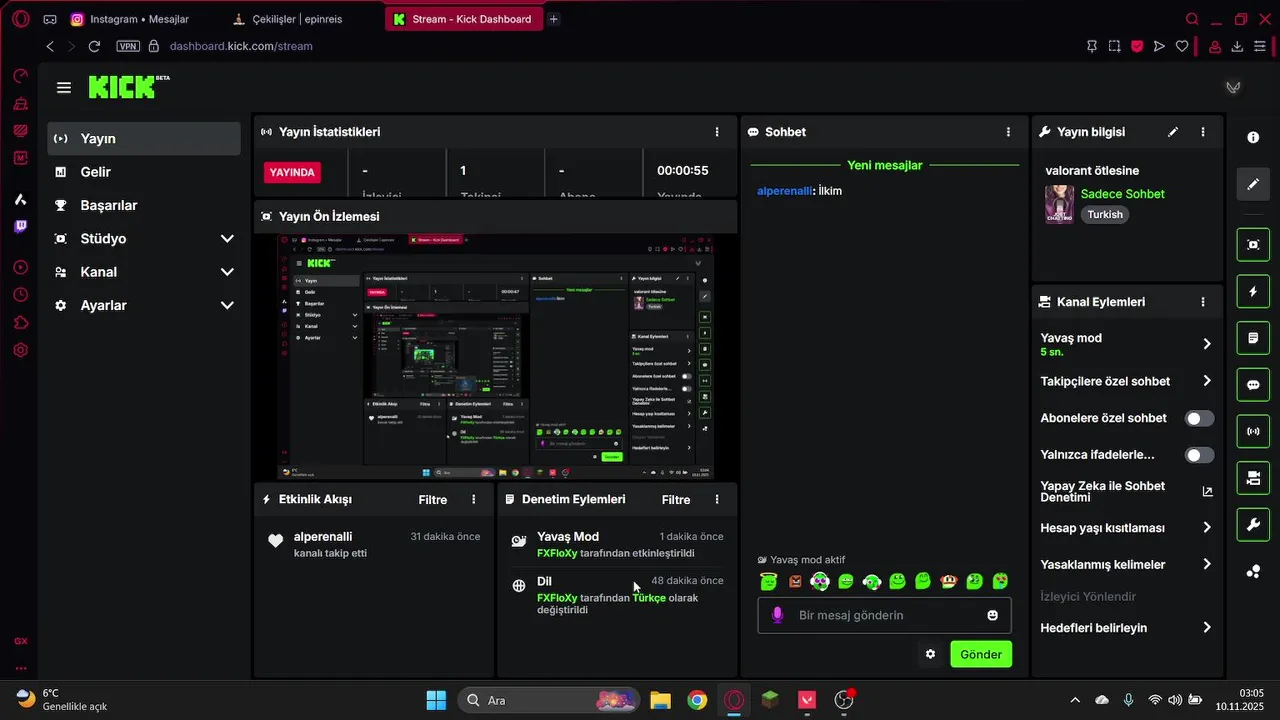This screenshot has width=1280, height=720.
Task: Open Sohbet panel three-dot menu
Action: click(x=1008, y=132)
